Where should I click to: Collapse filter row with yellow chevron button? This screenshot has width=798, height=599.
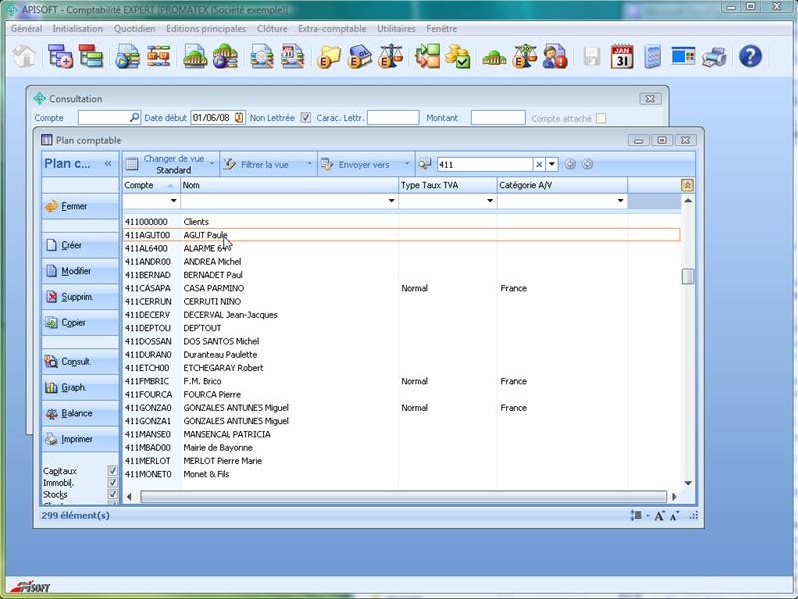[687, 185]
